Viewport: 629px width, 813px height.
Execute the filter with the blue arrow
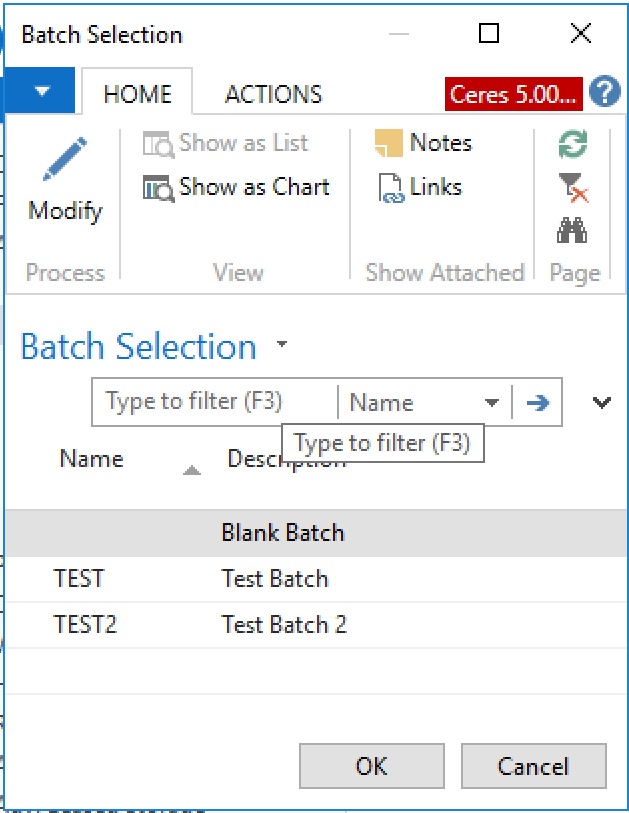538,402
